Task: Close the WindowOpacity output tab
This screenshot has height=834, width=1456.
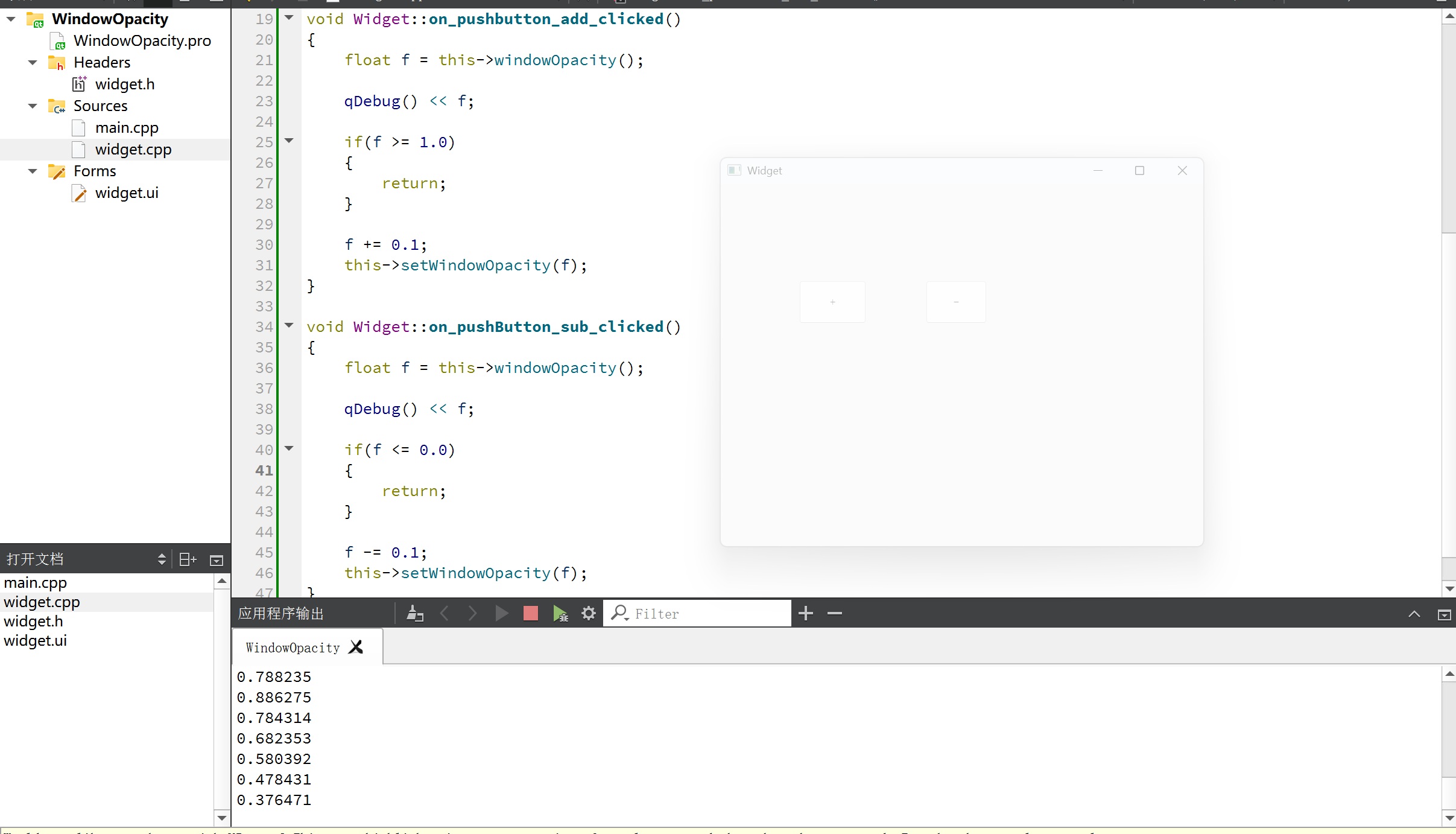Action: pyautogui.click(x=356, y=647)
